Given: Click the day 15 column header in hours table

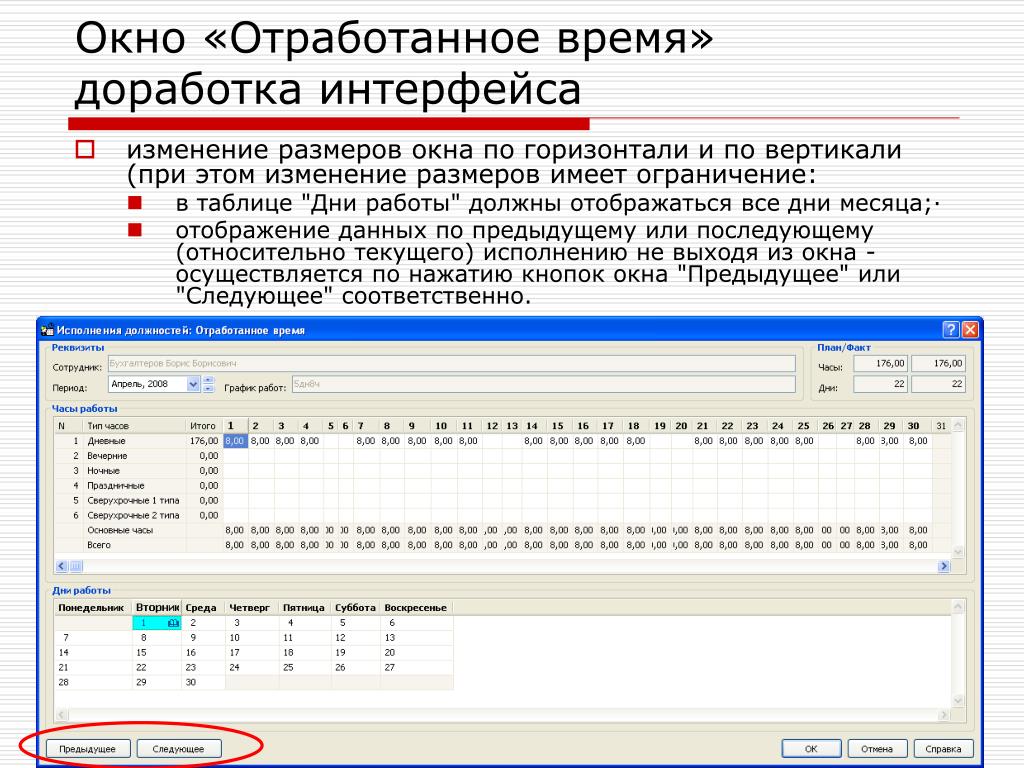Looking at the screenshot, I should [x=558, y=426].
